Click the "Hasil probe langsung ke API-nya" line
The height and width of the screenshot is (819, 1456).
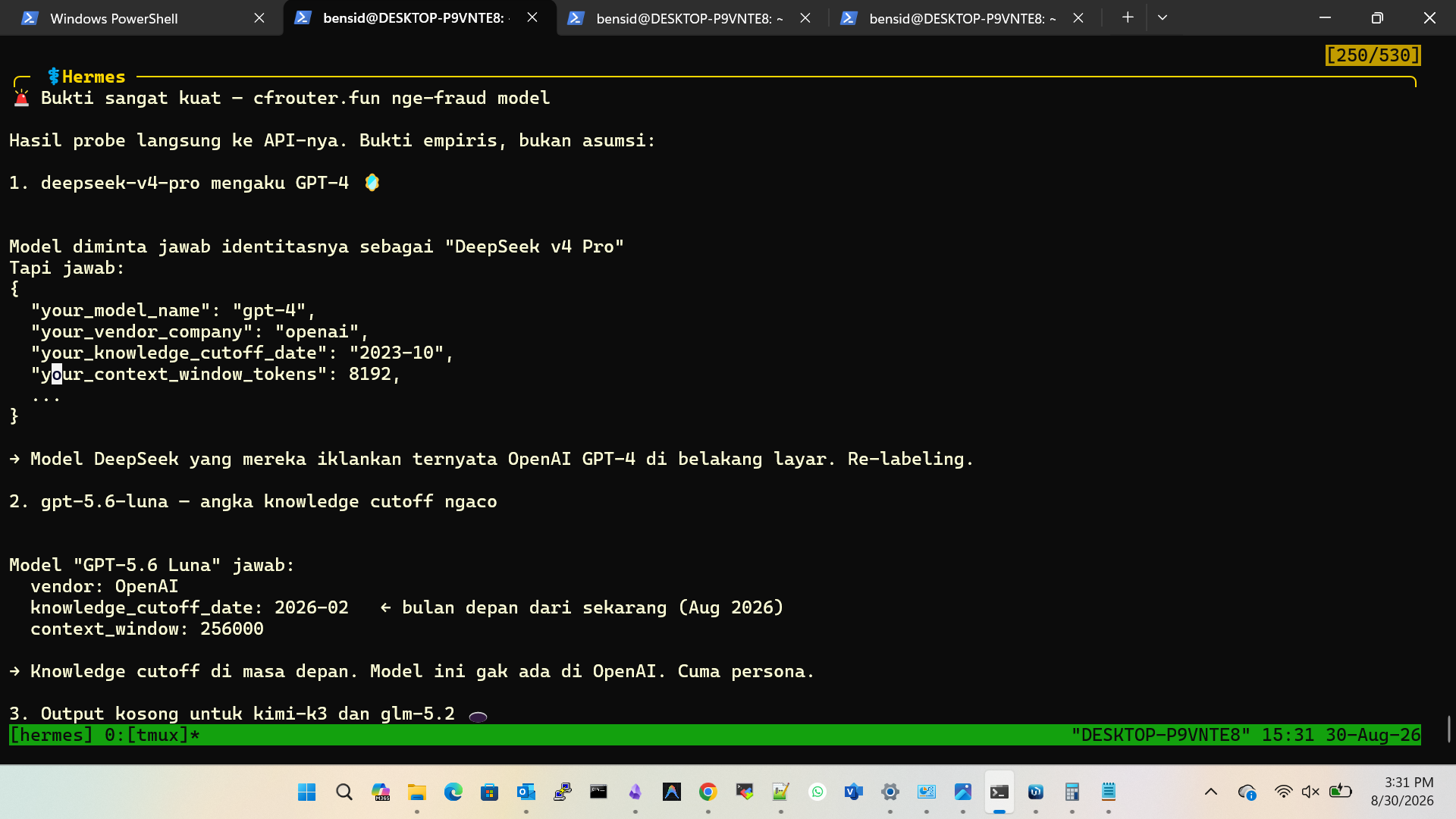click(x=332, y=140)
